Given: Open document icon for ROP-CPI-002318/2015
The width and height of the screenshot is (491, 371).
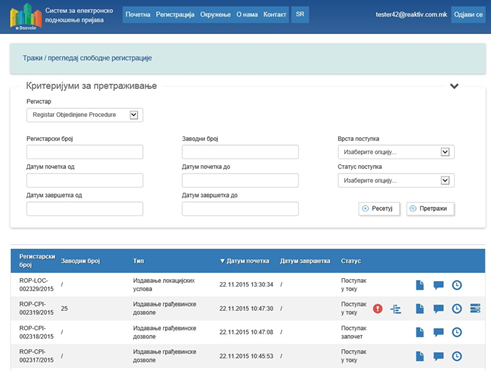Looking at the screenshot, I should coord(420,332).
